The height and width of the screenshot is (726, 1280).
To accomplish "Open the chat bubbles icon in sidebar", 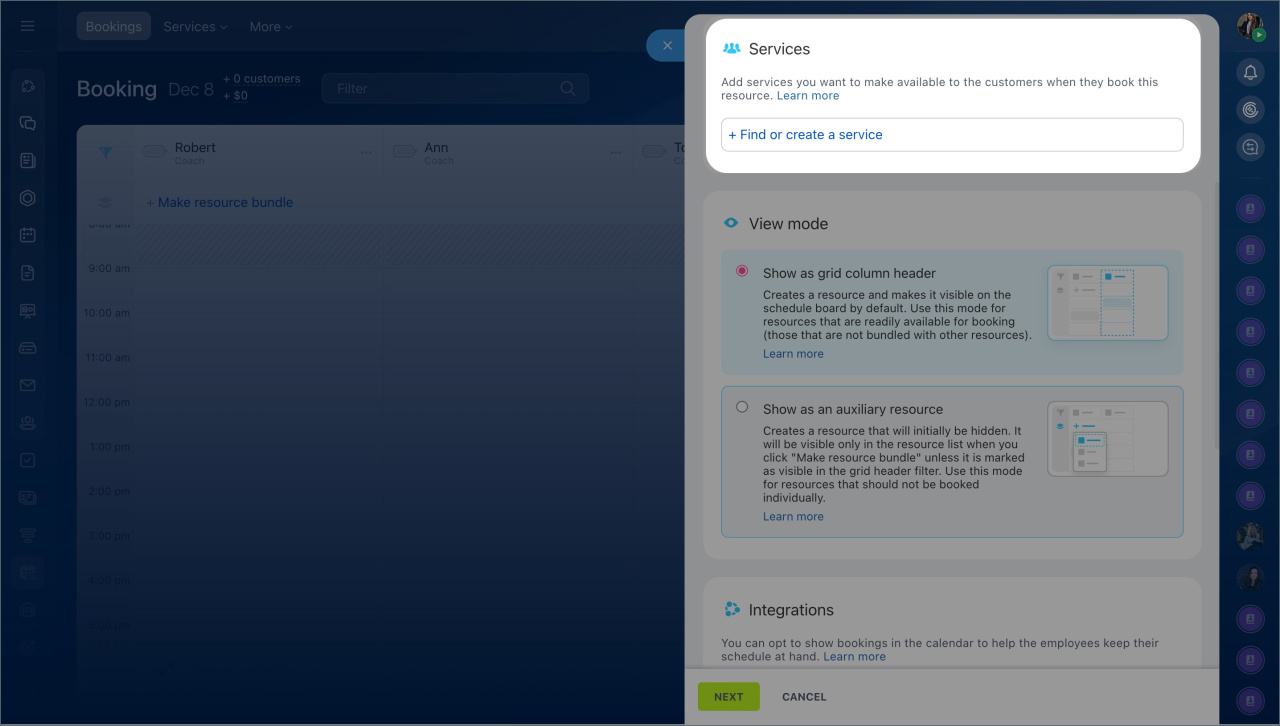I will tap(28, 123).
